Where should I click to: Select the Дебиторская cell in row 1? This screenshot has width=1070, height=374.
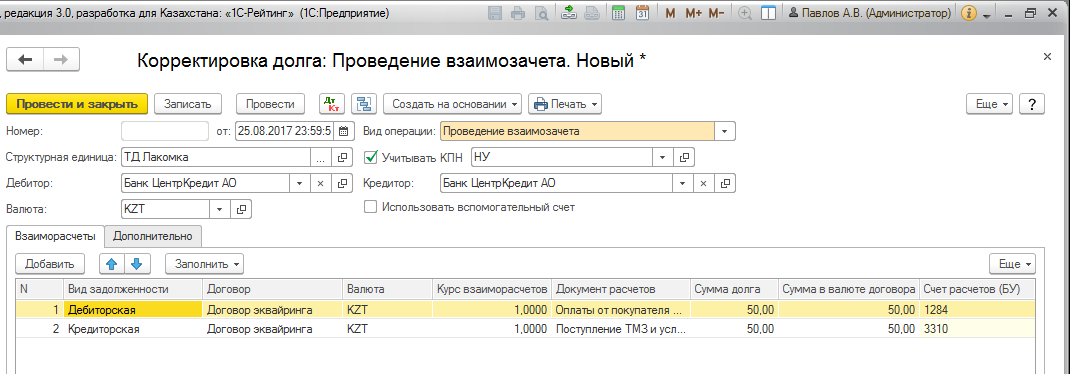(x=133, y=310)
